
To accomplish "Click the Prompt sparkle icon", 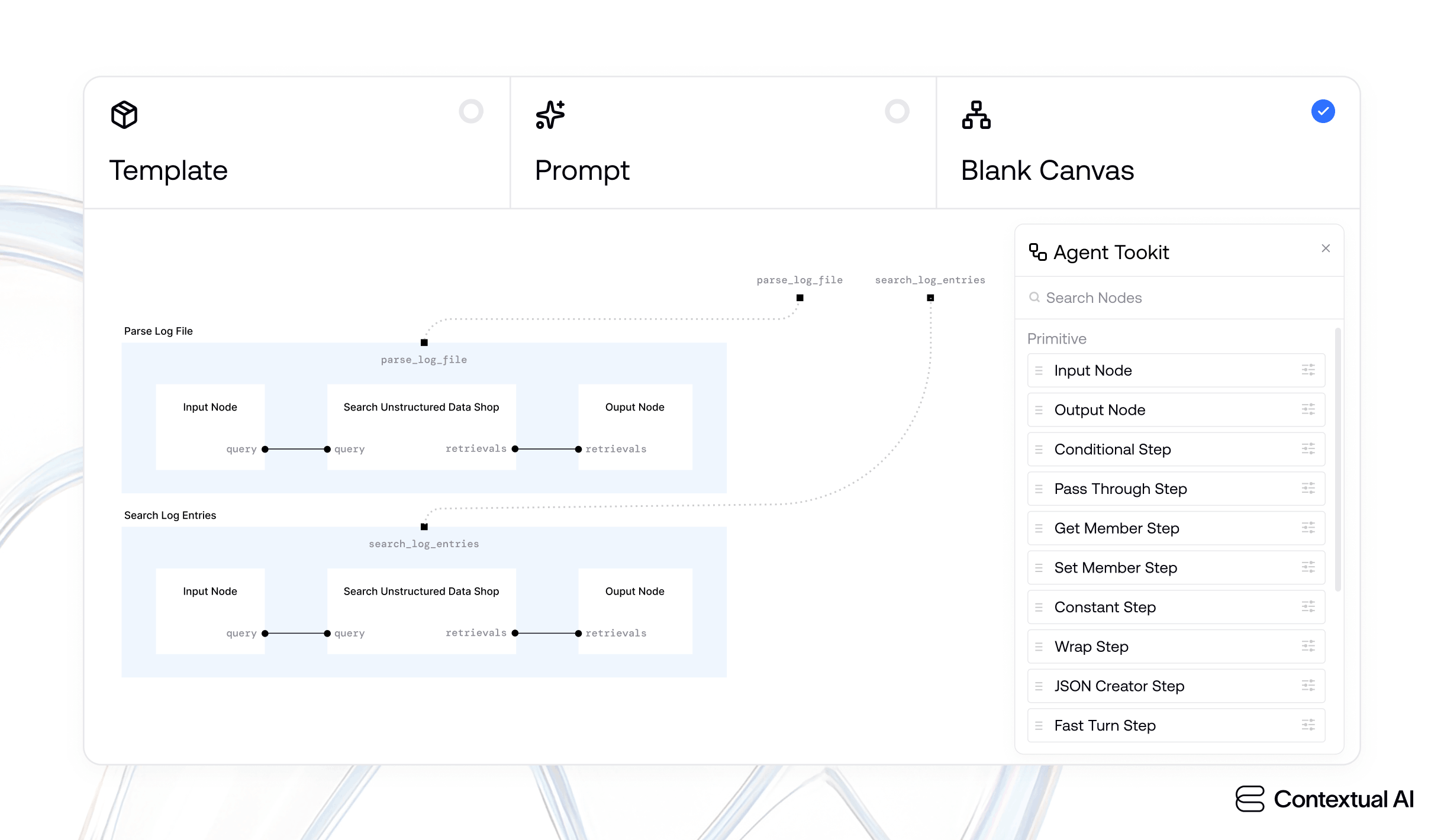I will tap(549, 117).
